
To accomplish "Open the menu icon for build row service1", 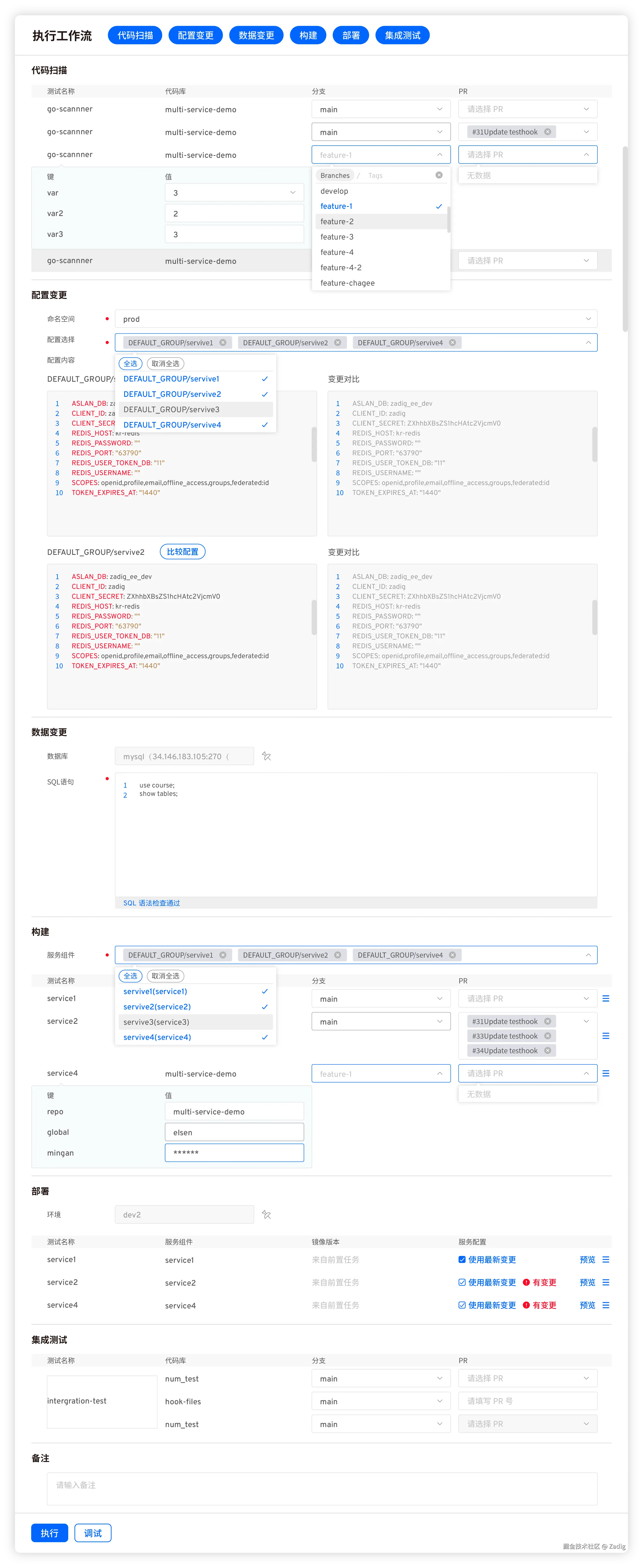I will [606, 998].
